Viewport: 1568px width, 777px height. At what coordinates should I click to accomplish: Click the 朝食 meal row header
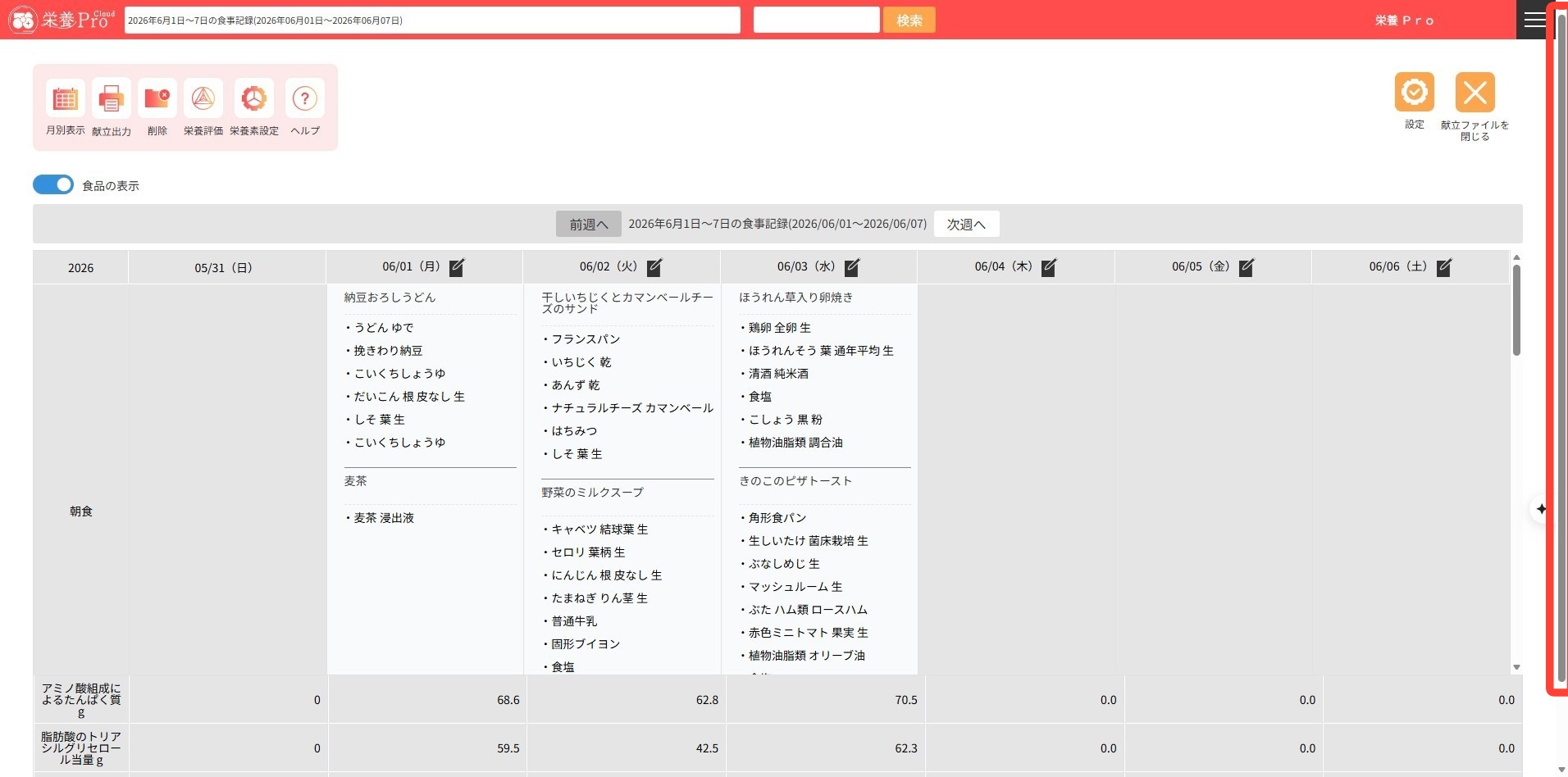[80, 511]
